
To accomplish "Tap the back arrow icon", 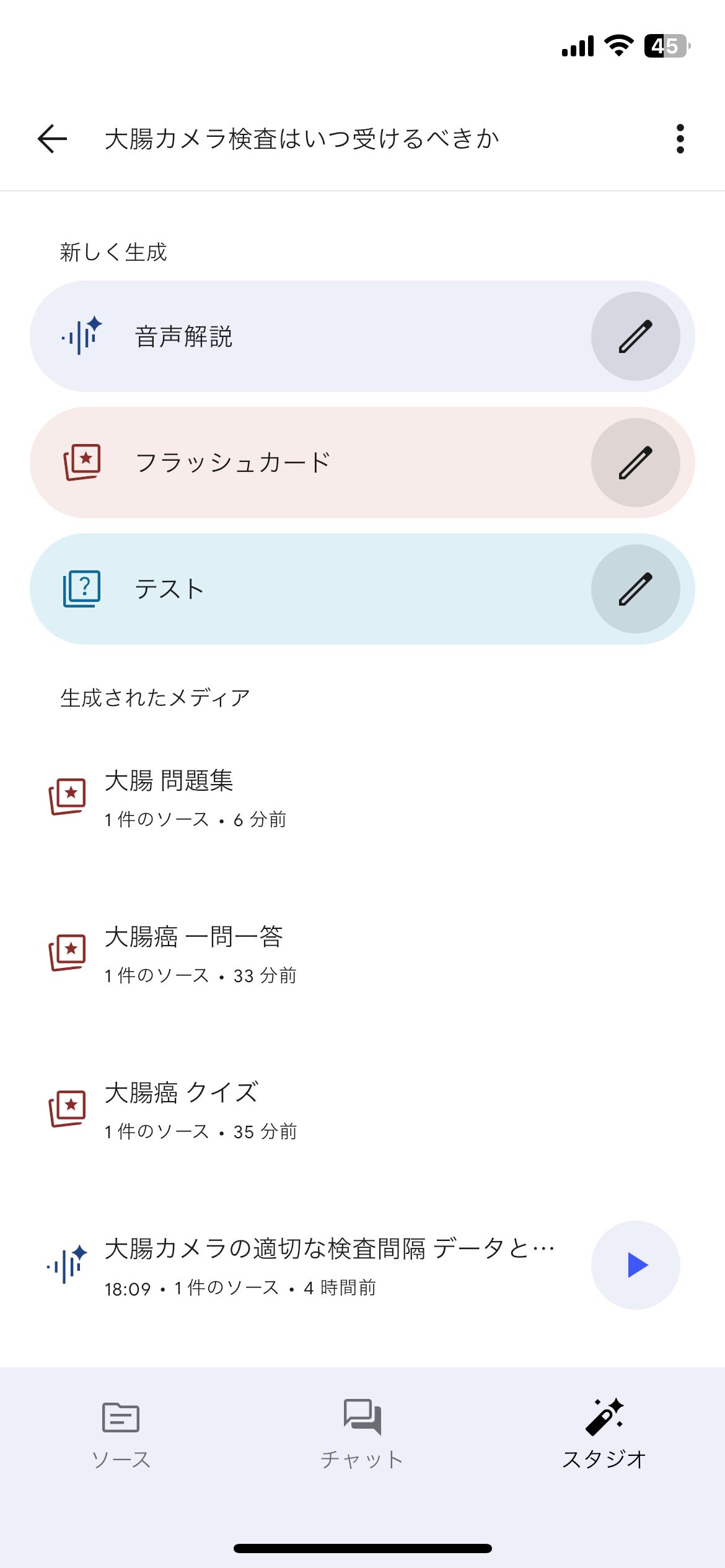I will coord(52,138).
